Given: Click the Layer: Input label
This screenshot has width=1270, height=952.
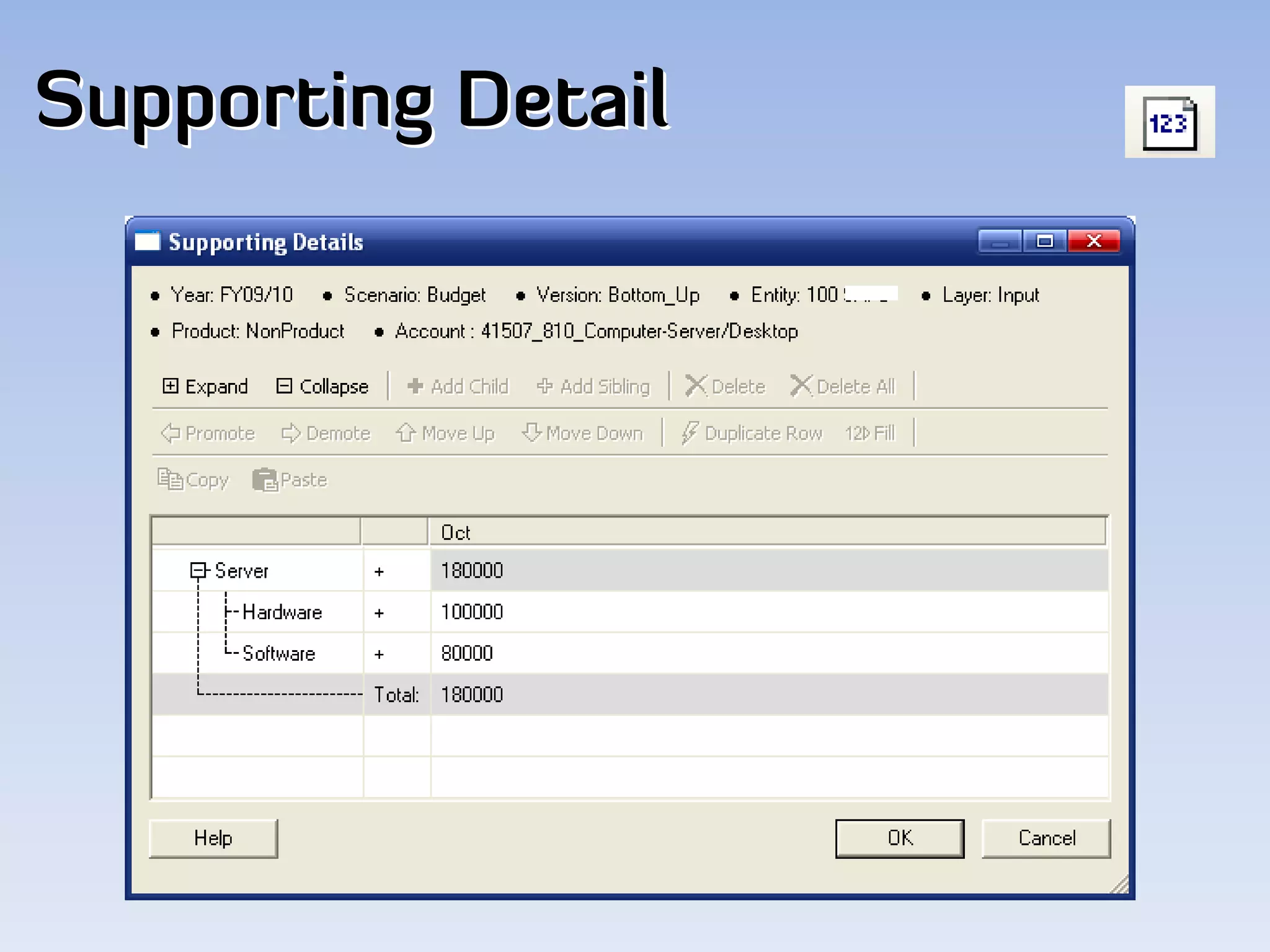Looking at the screenshot, I should [991, 295].
